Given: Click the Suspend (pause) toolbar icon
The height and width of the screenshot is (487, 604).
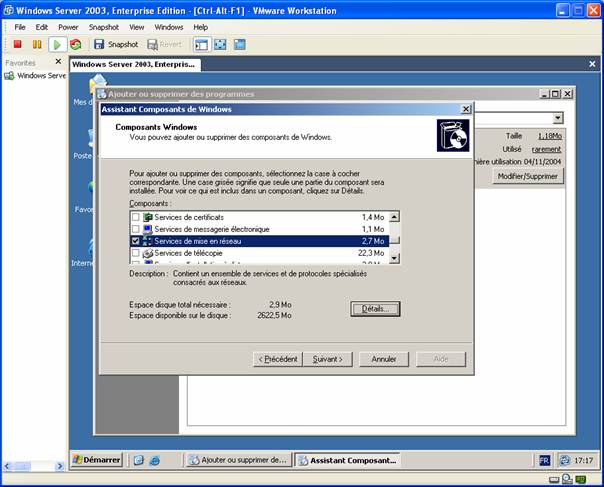Looking at the screenshot, I should point(37,44).
